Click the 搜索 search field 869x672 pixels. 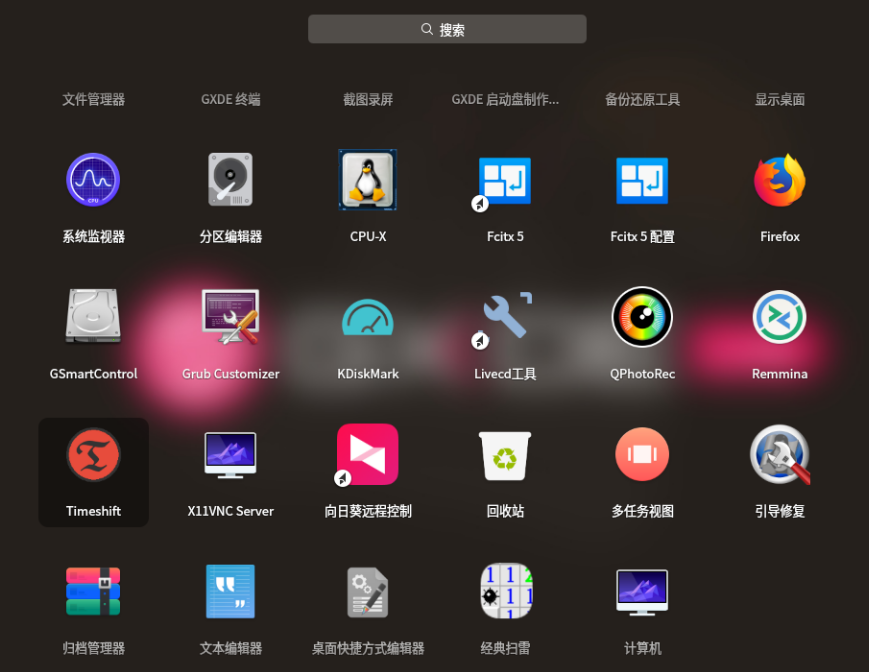[447, 29]
